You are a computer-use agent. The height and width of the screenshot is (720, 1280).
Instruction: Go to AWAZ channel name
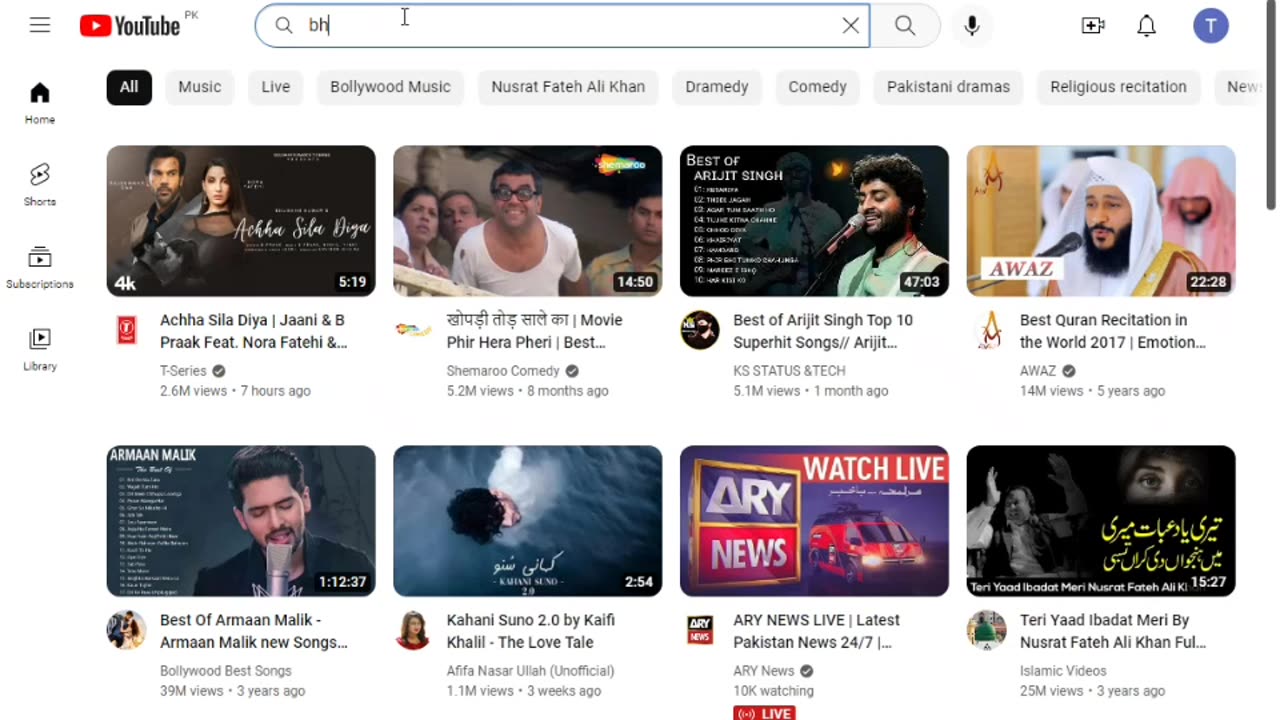pyautogui.click(x=1038, y=371)
